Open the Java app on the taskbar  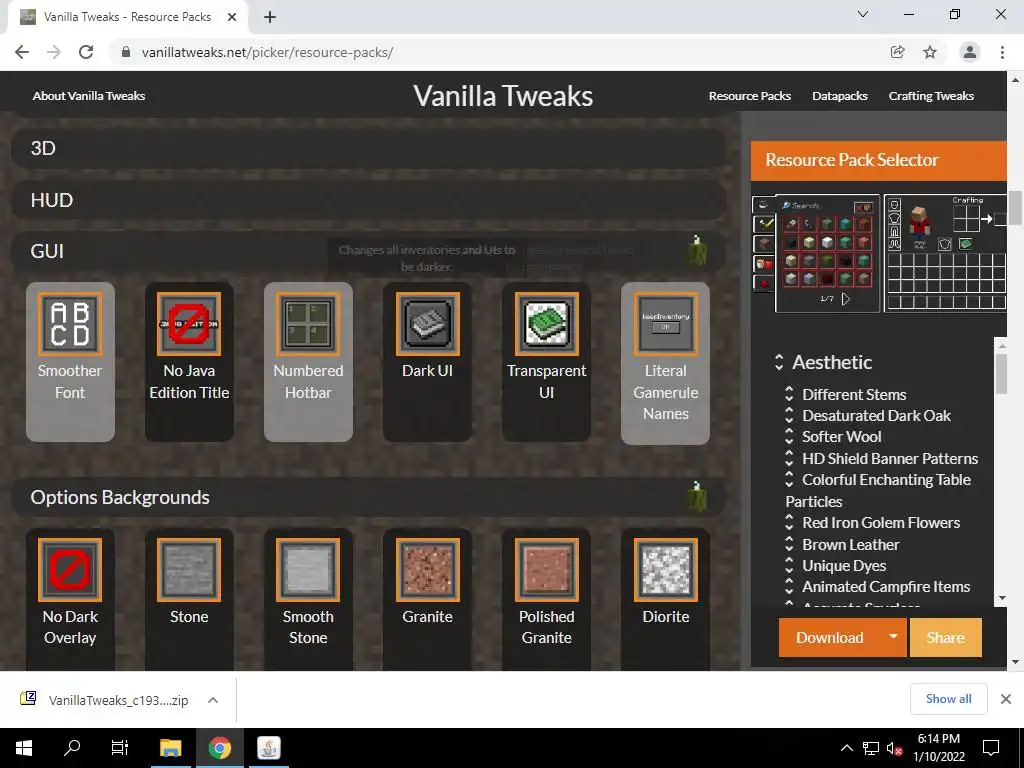point(268,748)
